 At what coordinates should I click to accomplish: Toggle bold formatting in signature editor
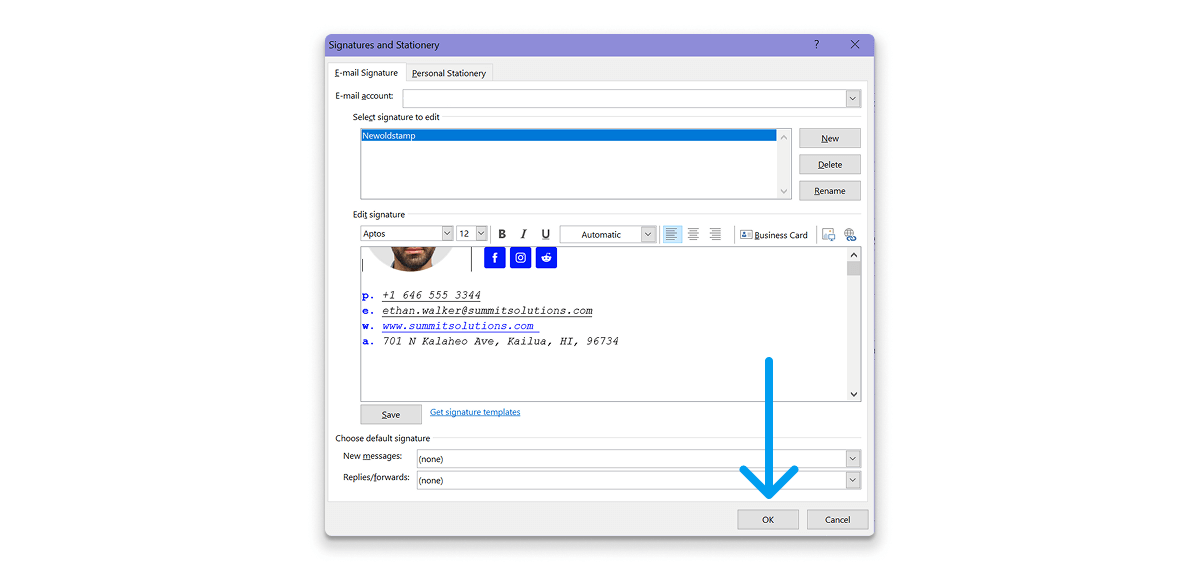(502, 234)
